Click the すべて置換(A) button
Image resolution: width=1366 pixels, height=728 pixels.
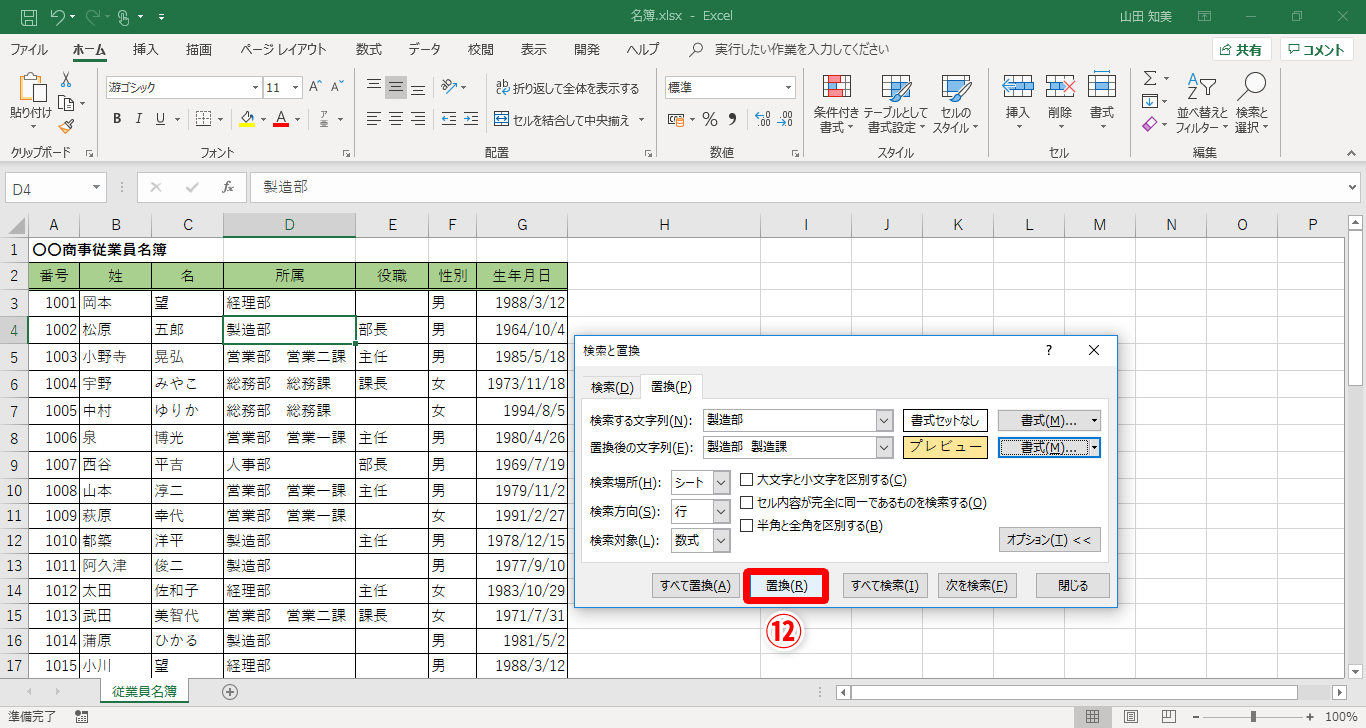click(x=694, y=585)
